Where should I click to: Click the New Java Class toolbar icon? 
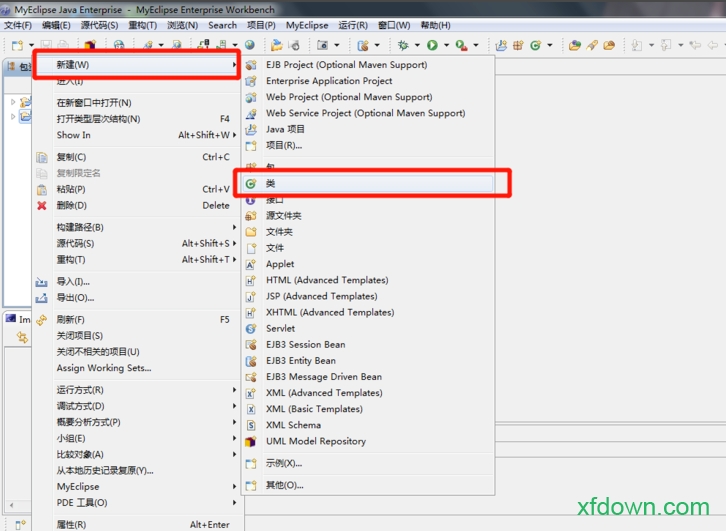click(536, 45)
